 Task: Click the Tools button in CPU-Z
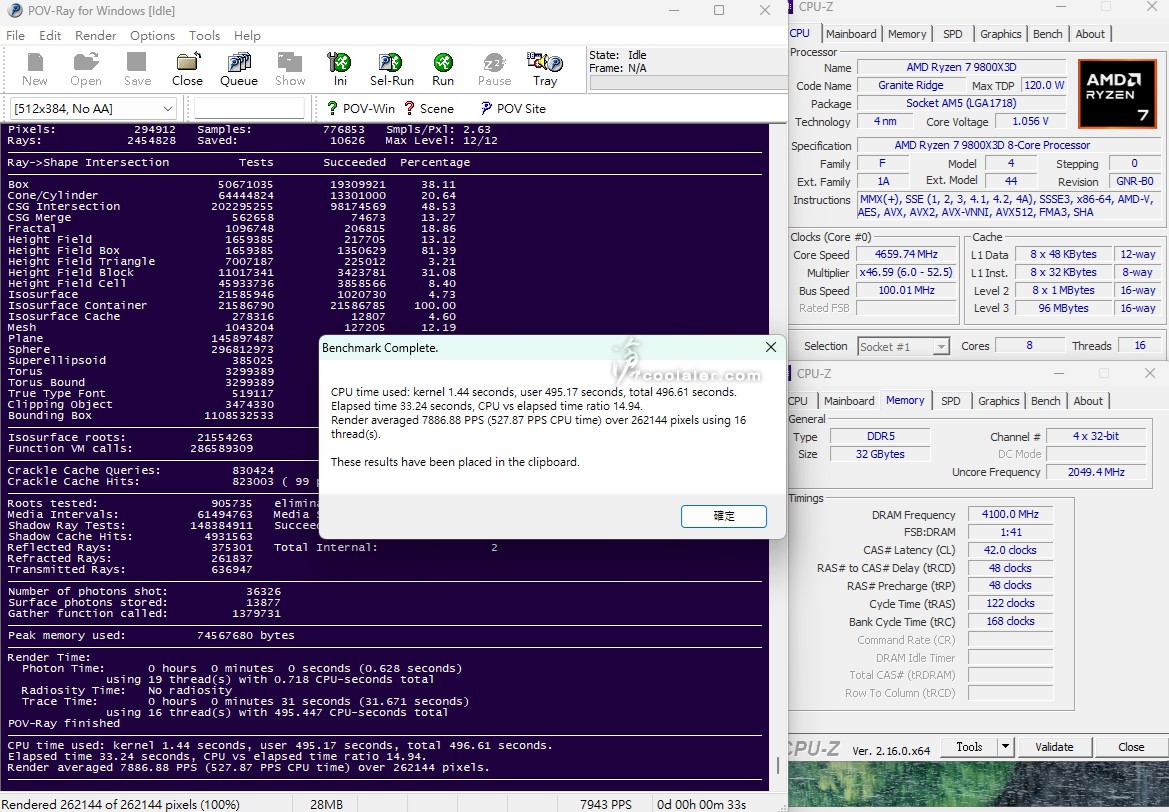click(x=968, y=747)
